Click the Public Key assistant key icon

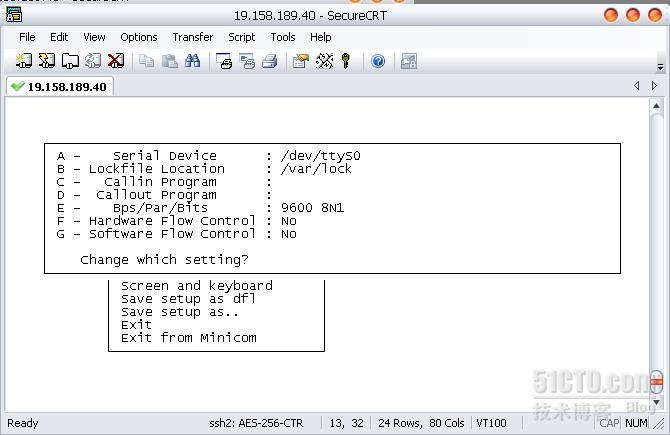point(346,61)
